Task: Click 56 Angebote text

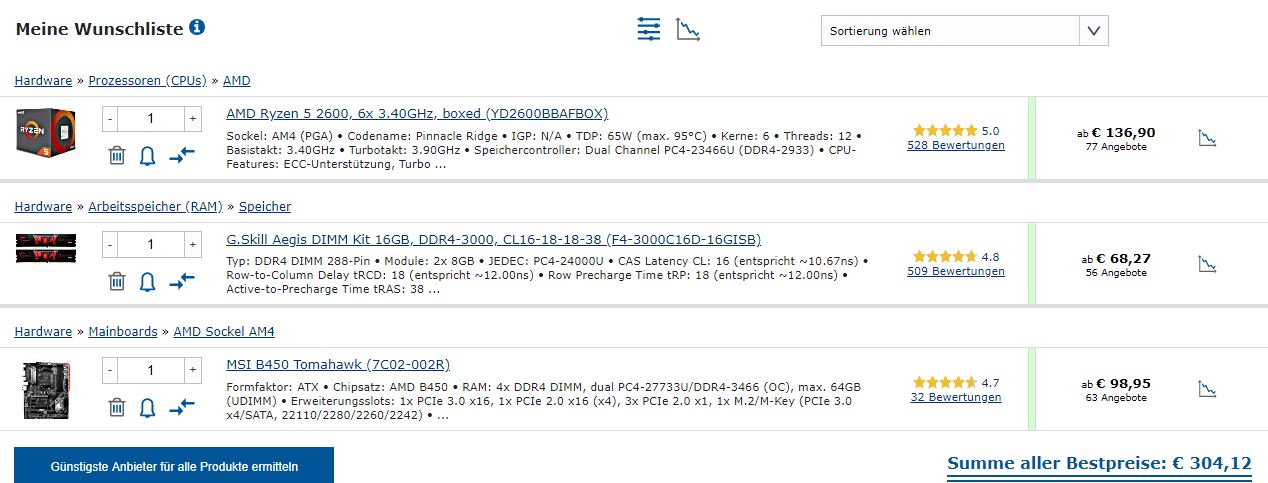Action: 1116,273
